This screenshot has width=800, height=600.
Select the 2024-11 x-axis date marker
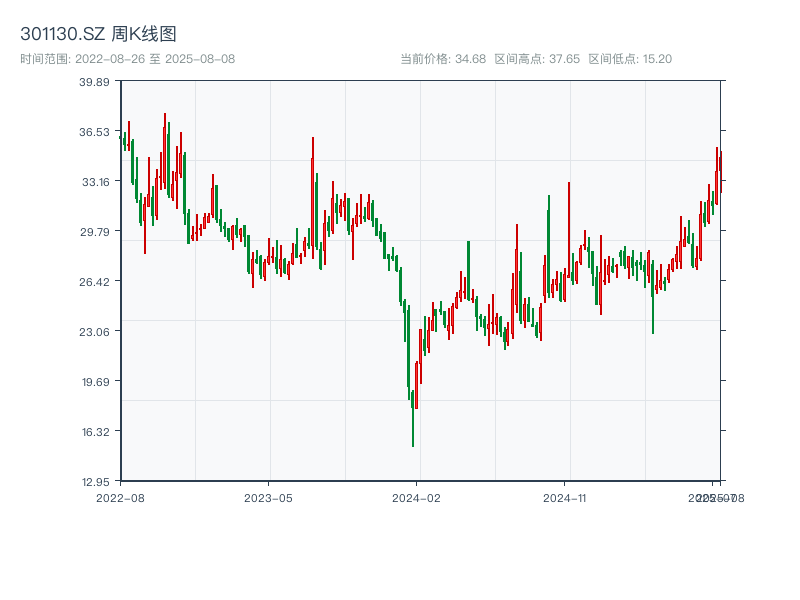pos(566,497)
